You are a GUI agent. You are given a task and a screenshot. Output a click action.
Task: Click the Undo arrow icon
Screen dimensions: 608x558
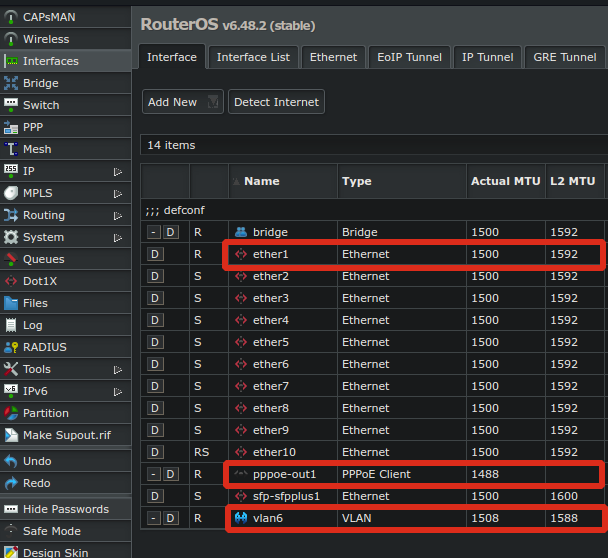pos(12,461)
